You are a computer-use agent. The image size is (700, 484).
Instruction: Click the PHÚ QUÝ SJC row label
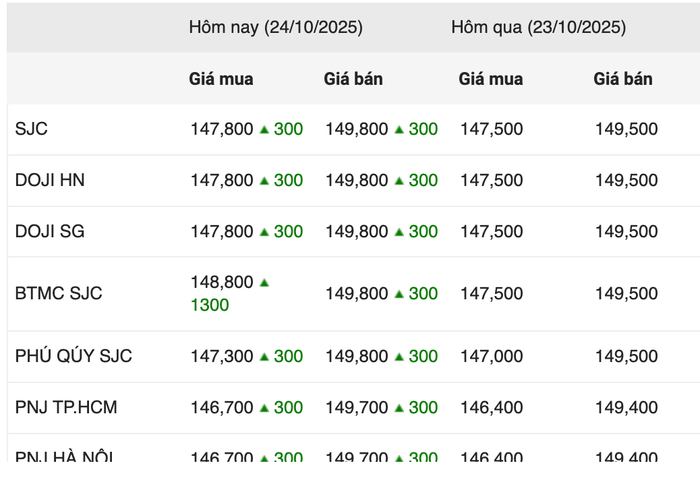(74, 356)
